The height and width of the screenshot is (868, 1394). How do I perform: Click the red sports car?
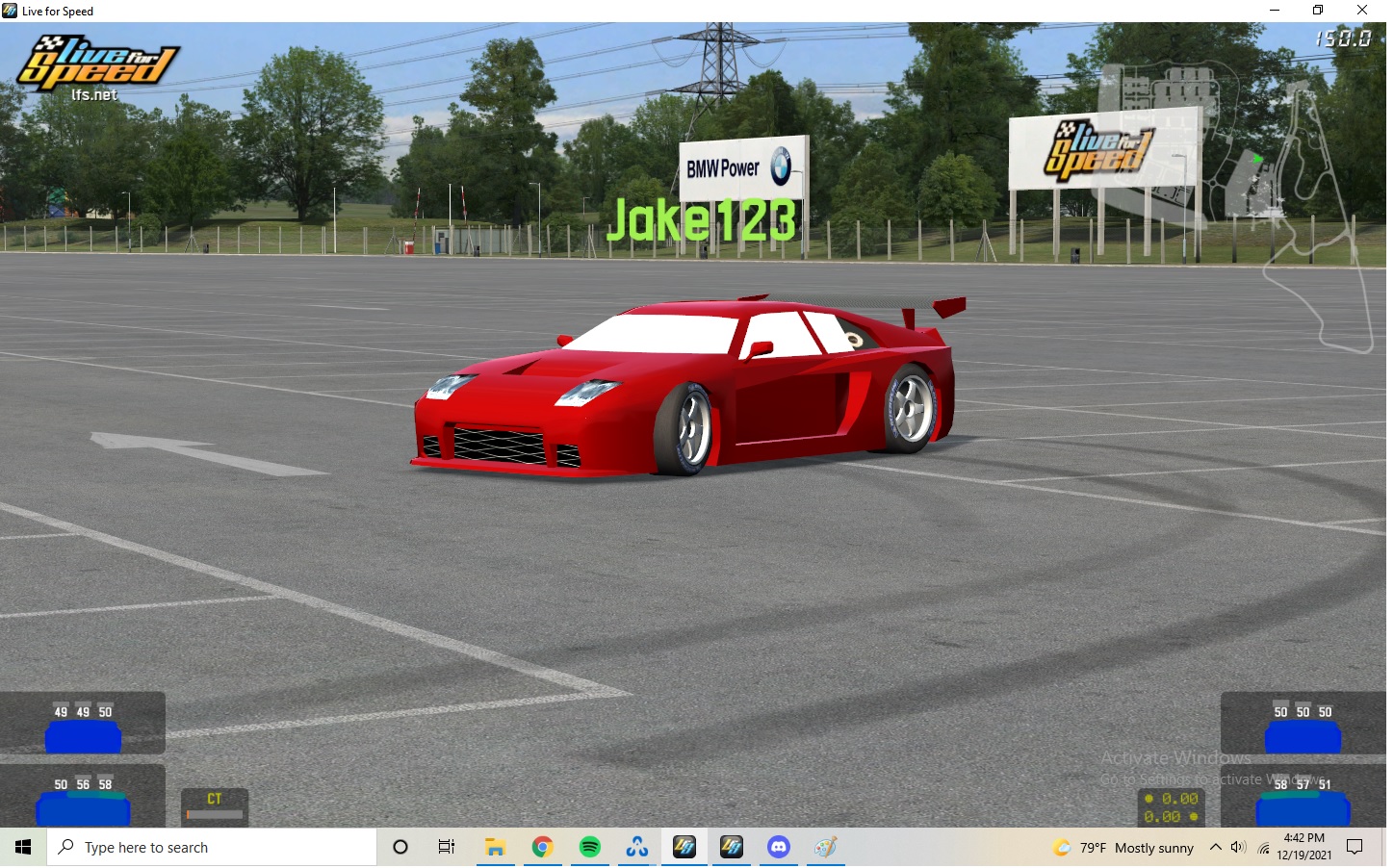tap(685, 388)
